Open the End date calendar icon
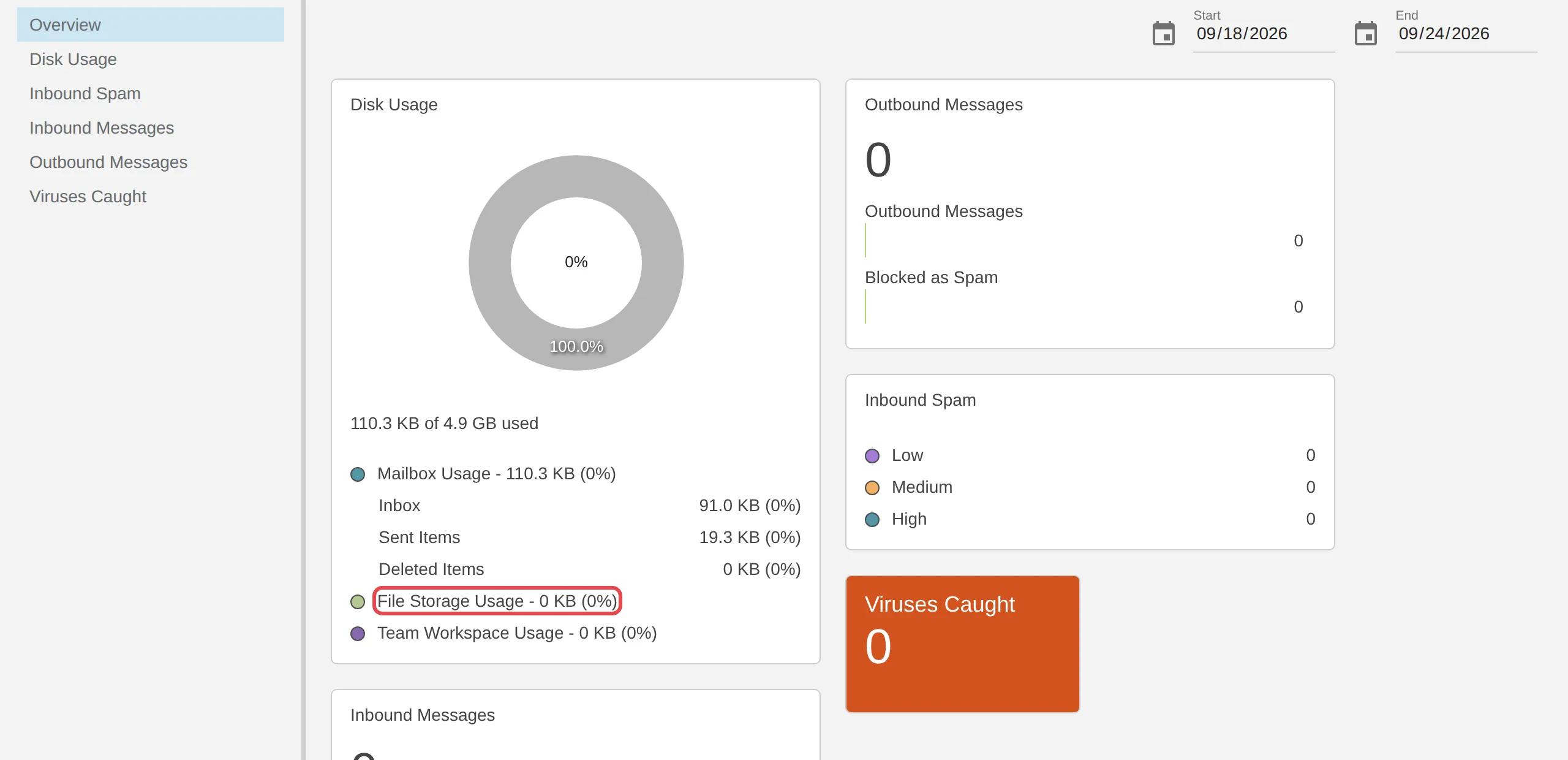 (x=1365, y=34)
